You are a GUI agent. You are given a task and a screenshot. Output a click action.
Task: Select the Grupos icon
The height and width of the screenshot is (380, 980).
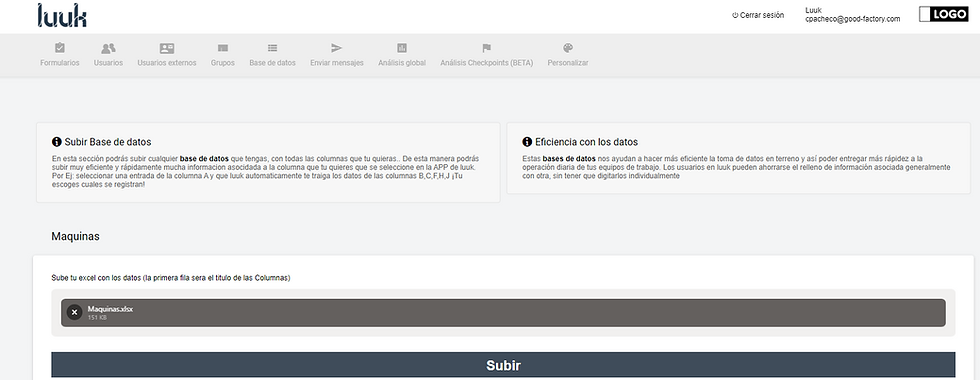[222, 48]
